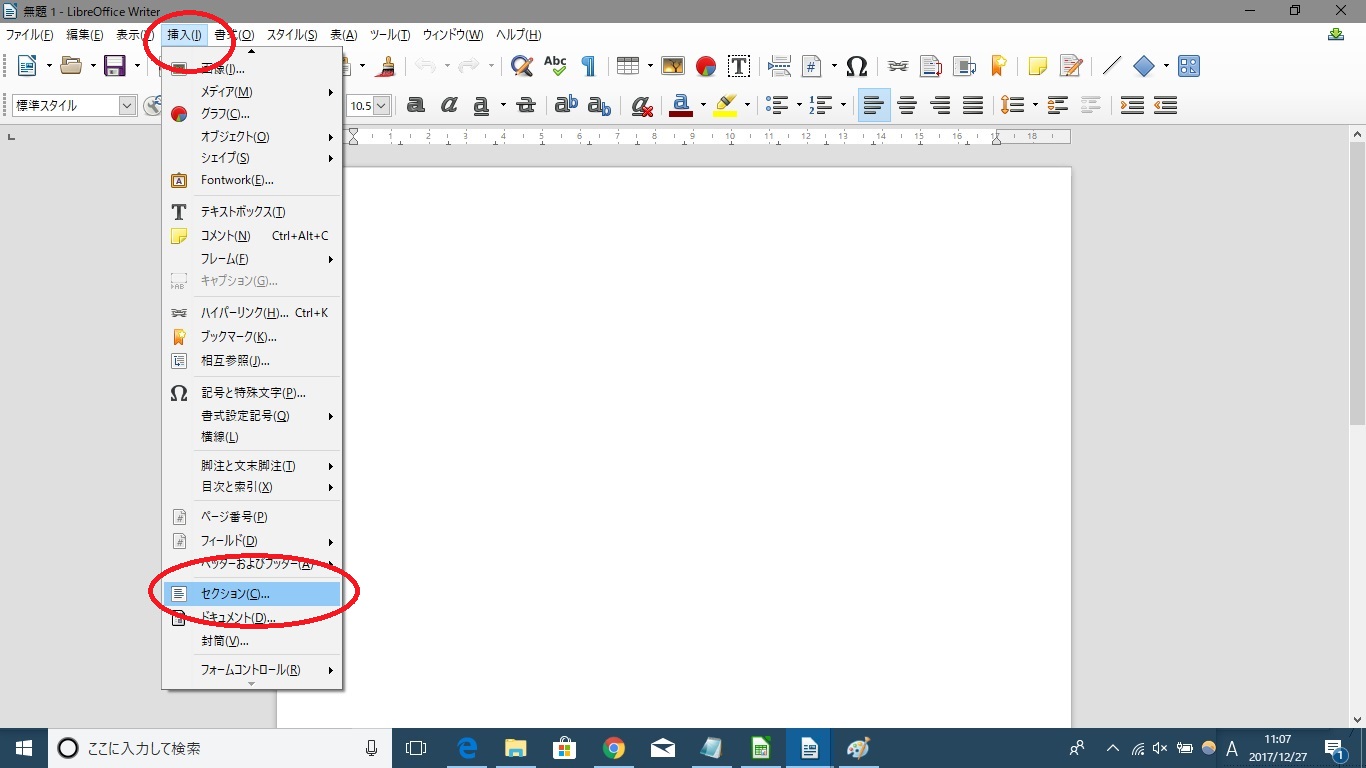This screenshot has width=1366, height=768.
Task: Click the Omega special character toolbar icon
Action: click(x=856, y=66)
